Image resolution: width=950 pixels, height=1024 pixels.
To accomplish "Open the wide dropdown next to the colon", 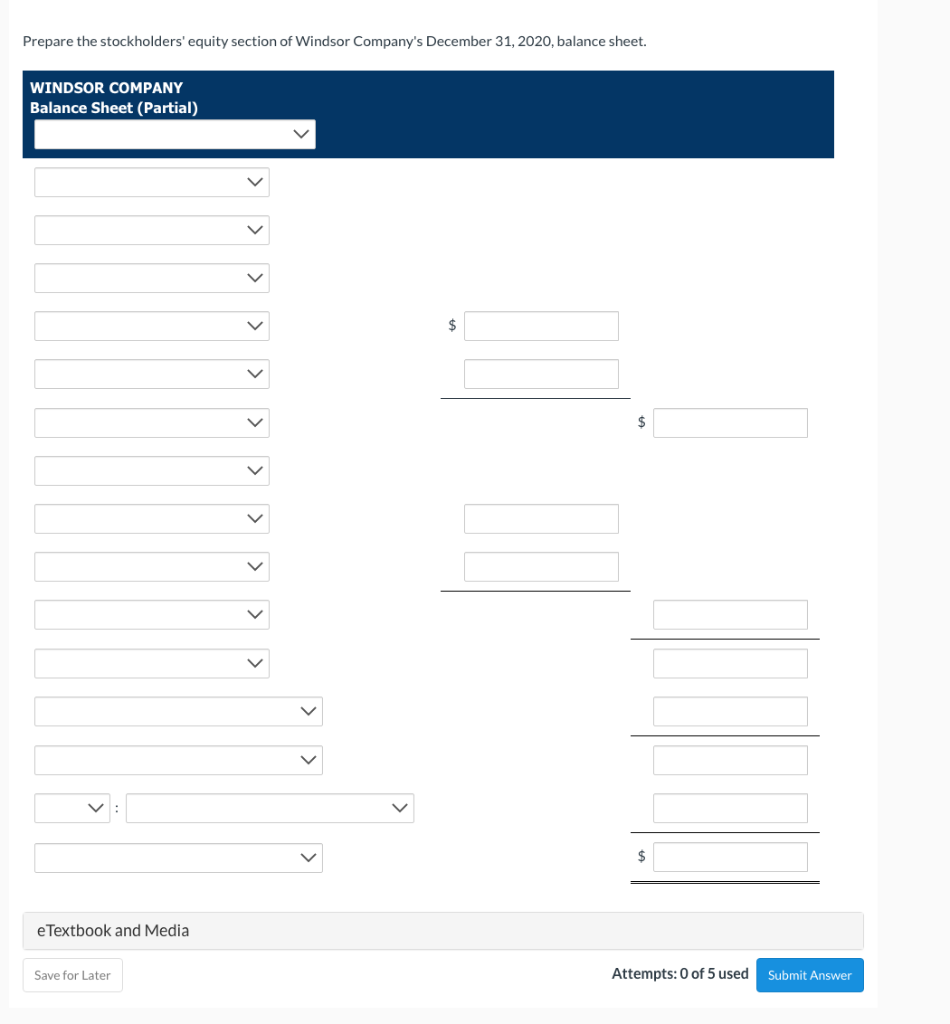I will tap(270, 808).
